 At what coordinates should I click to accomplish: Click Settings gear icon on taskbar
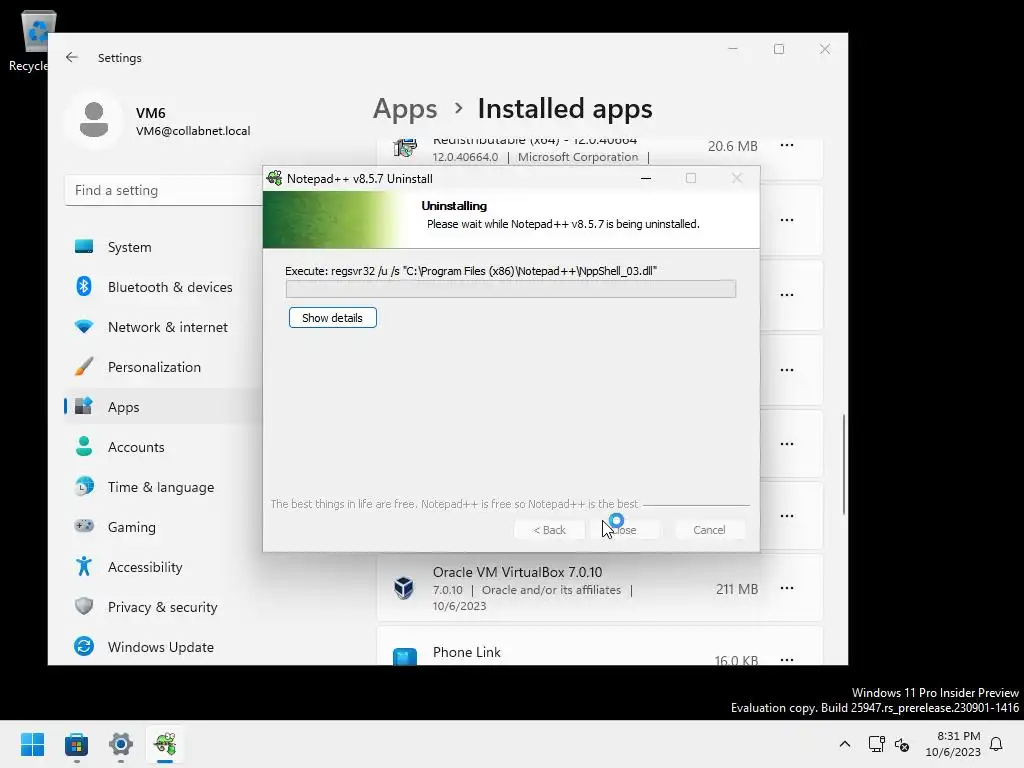pos(121,744)
